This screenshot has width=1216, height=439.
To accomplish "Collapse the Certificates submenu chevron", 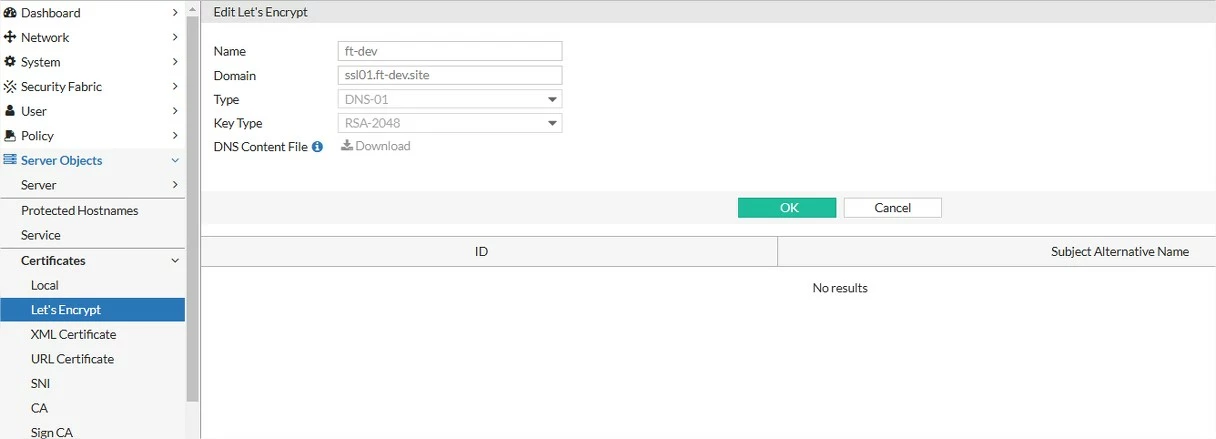I will (175, 261).
